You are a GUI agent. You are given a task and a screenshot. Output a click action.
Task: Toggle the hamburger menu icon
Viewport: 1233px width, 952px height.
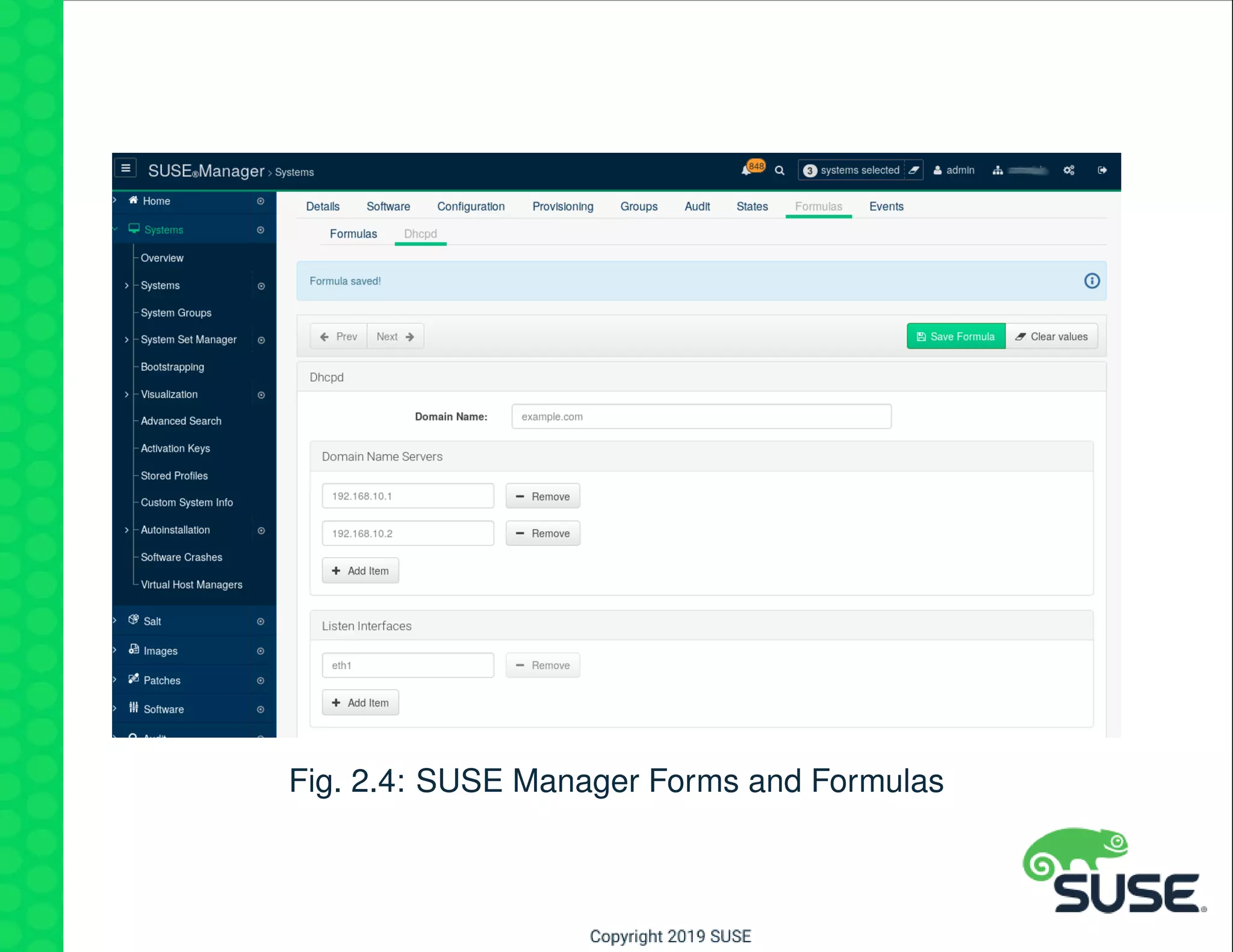(126, 168)
